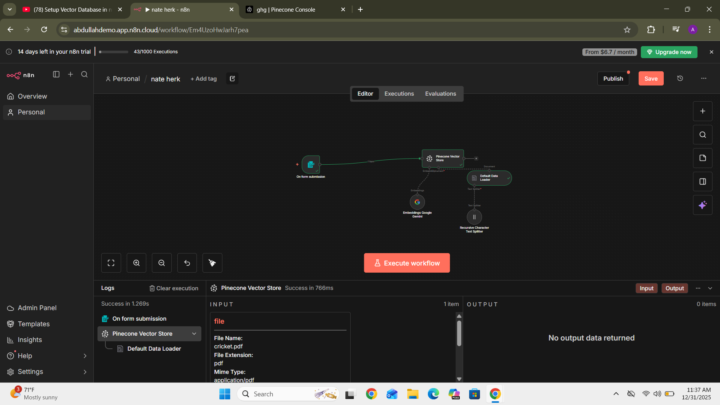The image size is (720, 405).
Task: Expand the Settings sidebar submenu
Action: coord(83,371)
